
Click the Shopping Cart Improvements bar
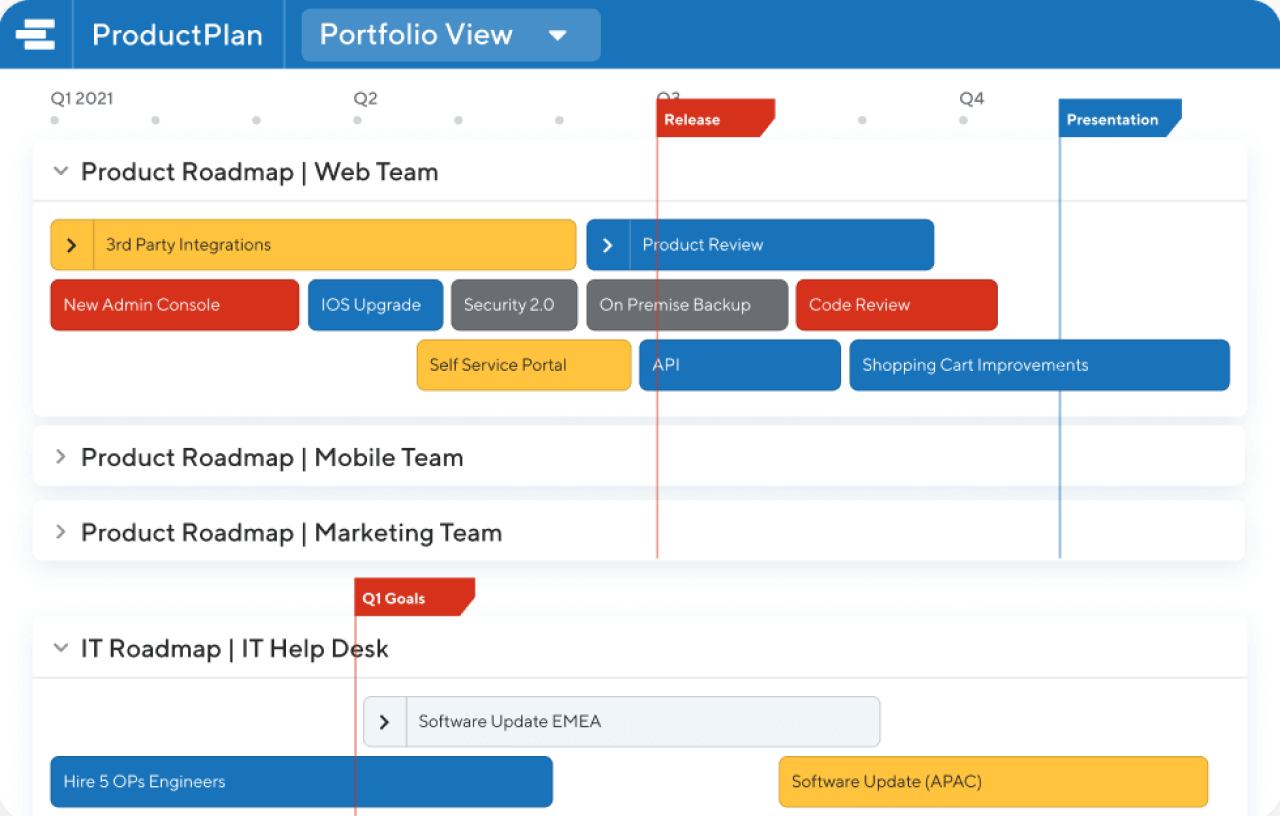pyautogui.click(x=1039, y=365)
